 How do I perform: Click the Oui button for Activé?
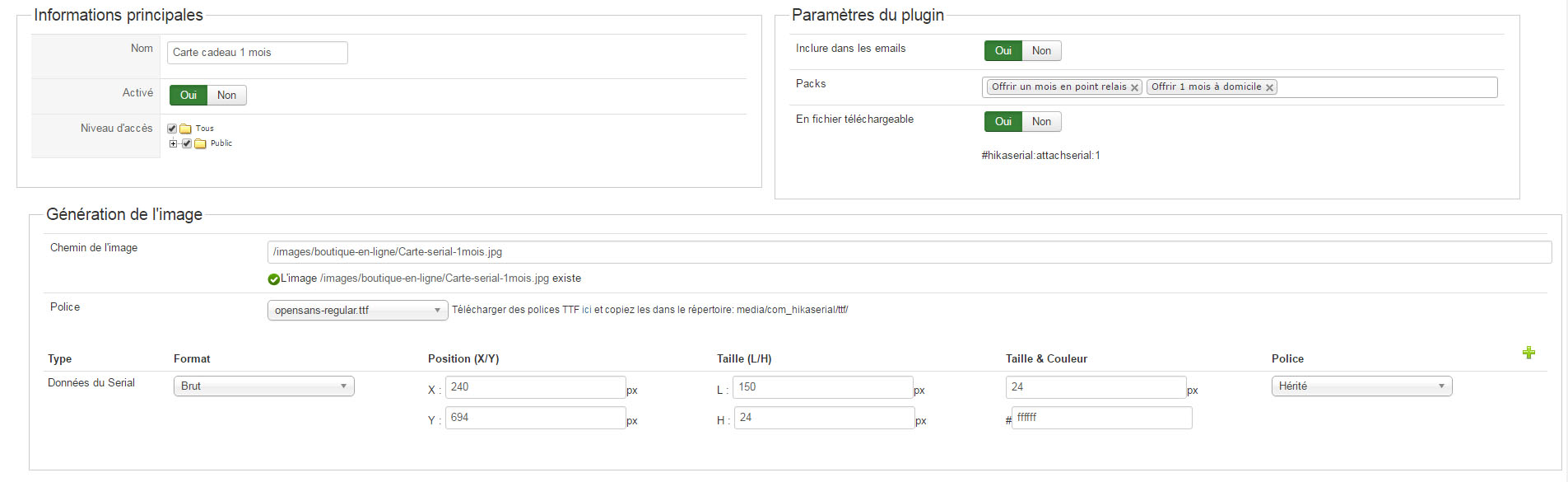[188, 96]
